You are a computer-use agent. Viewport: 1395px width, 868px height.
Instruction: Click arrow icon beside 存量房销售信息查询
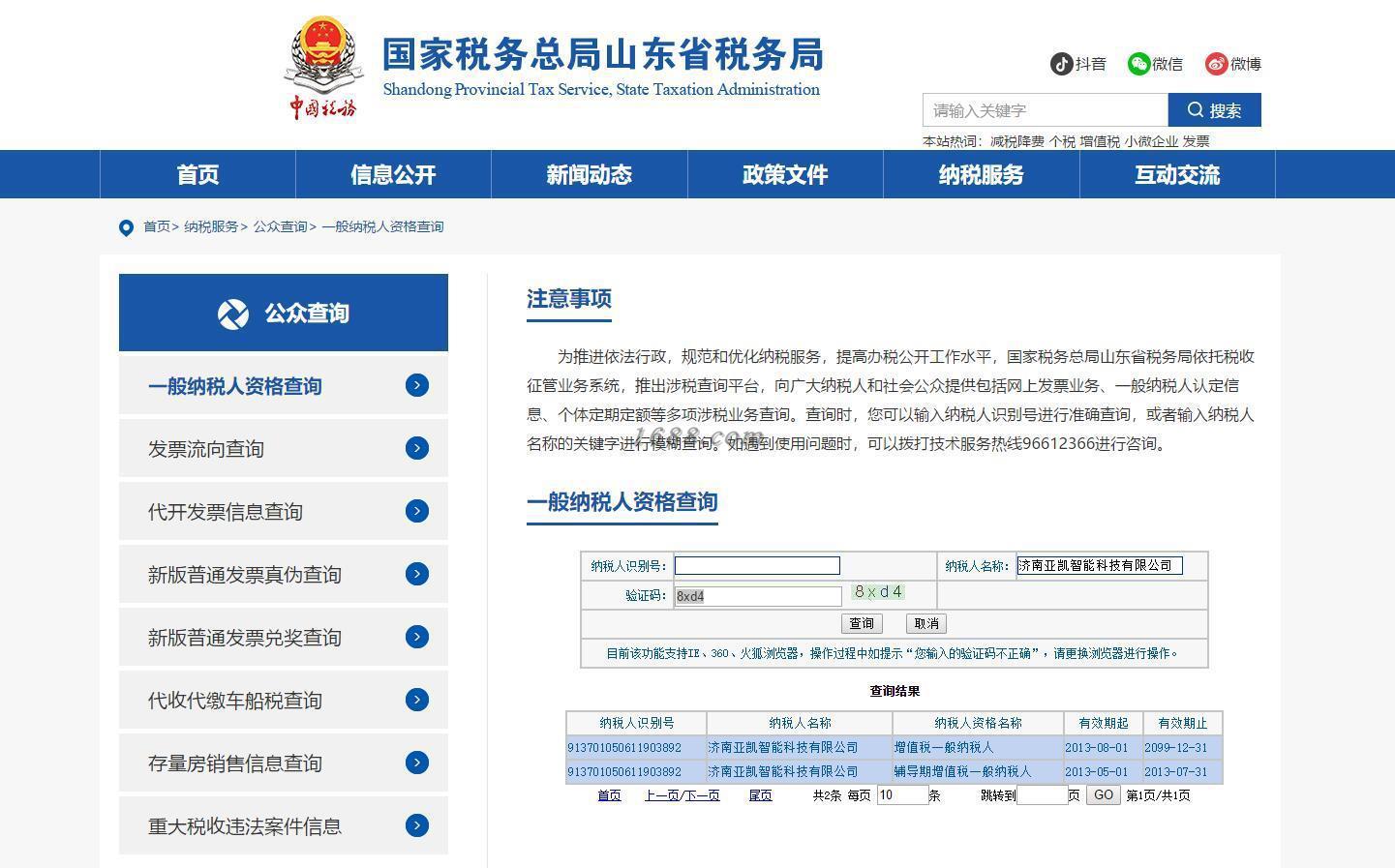pos(417,763)
